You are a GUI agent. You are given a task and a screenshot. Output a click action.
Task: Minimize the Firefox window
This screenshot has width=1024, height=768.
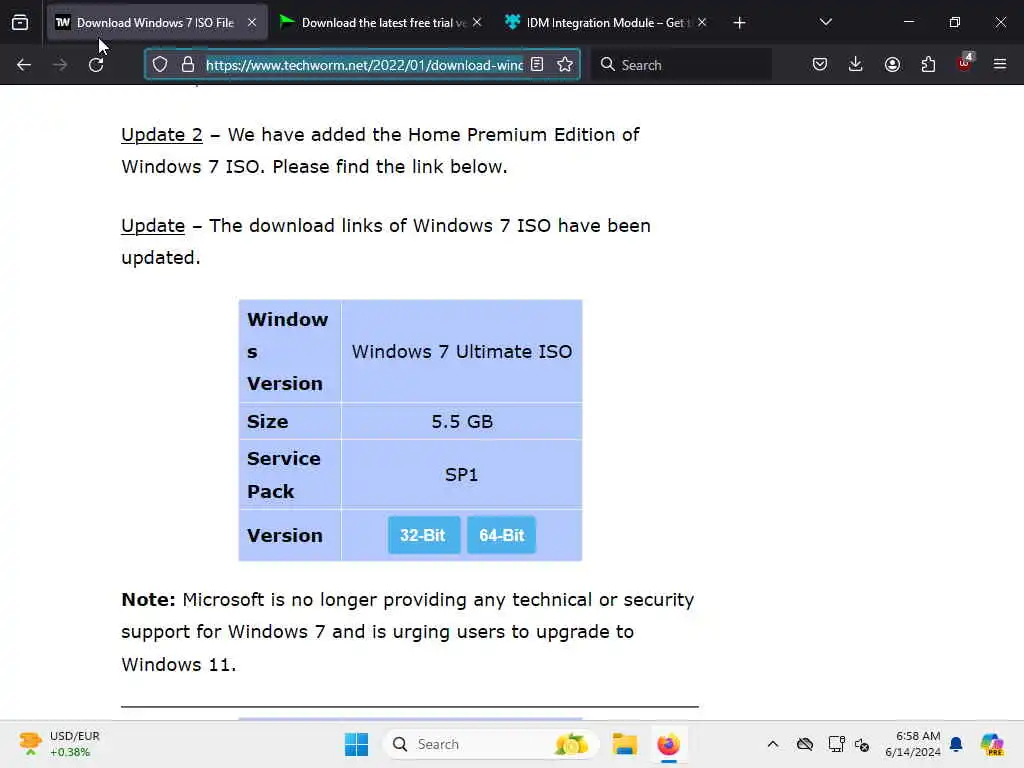[908, 22]
